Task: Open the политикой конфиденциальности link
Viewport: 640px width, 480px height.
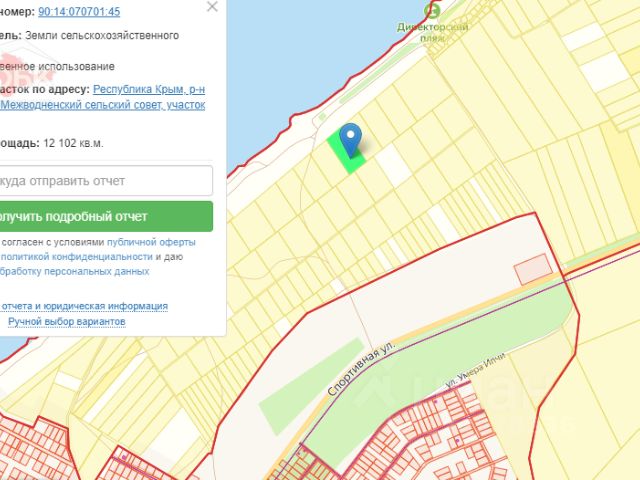Action: (x=77, y=257)
